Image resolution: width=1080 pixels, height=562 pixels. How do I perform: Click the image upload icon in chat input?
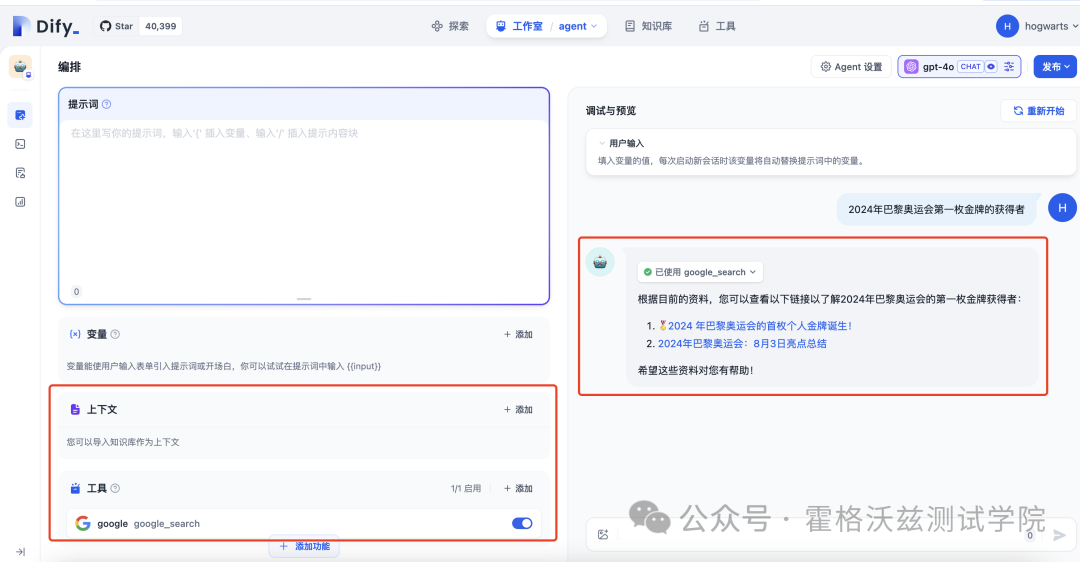click(603, 534)
